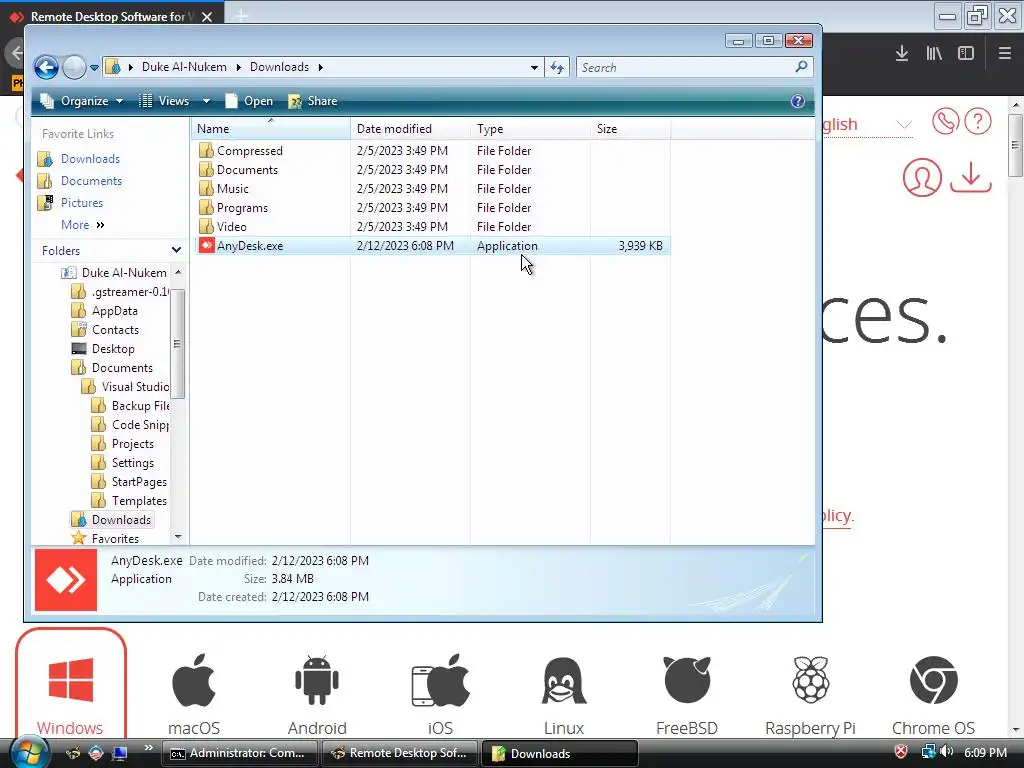Select Duke Al-Nukem in address breadcrumb

[x=184, y=67]
